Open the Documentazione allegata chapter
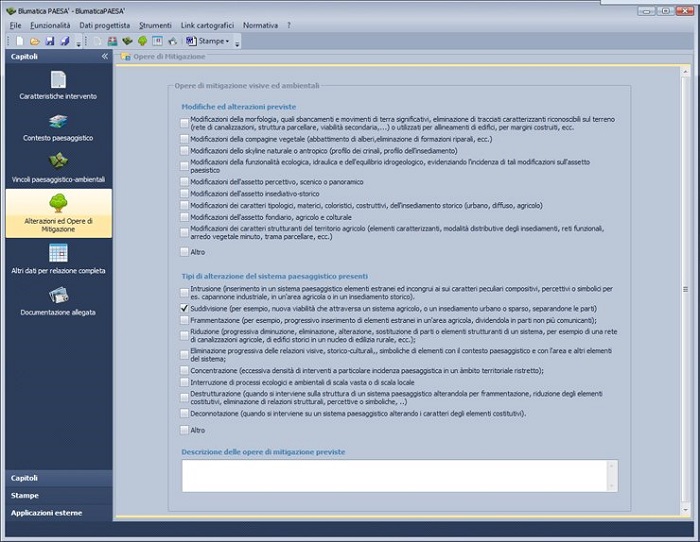Screen dimensions: 700x542 click(x=58, y=300)
